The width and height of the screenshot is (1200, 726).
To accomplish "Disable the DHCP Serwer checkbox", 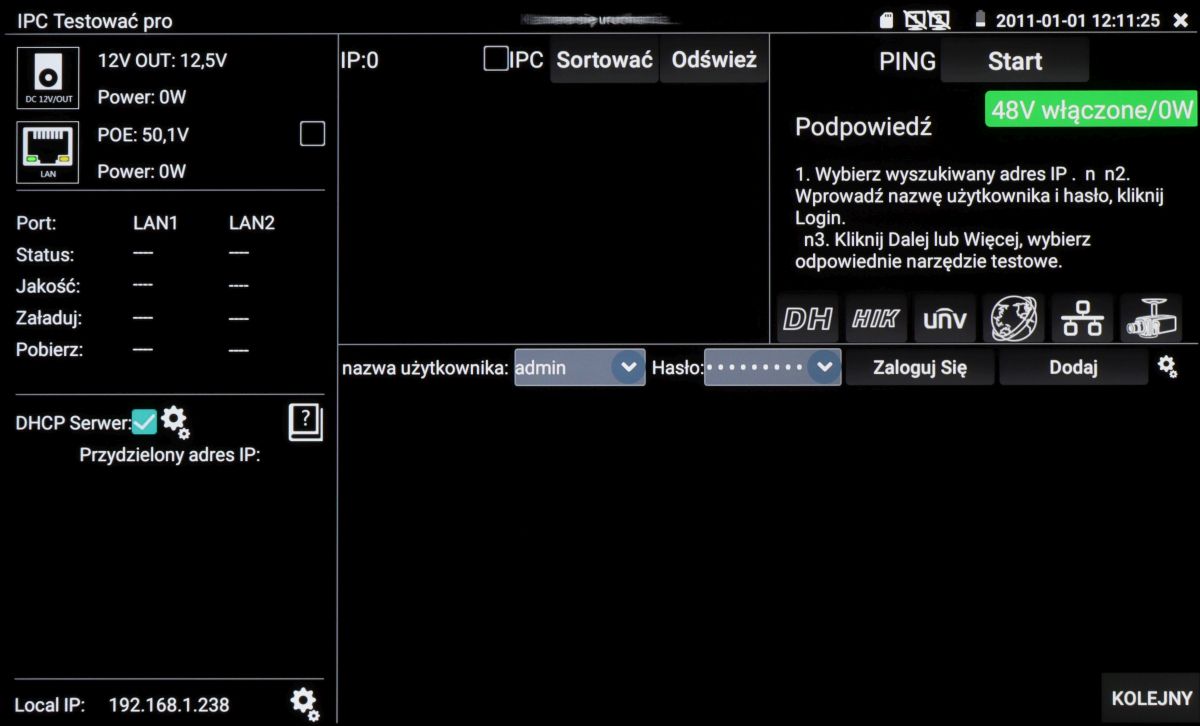I will (x=145, y=422).
